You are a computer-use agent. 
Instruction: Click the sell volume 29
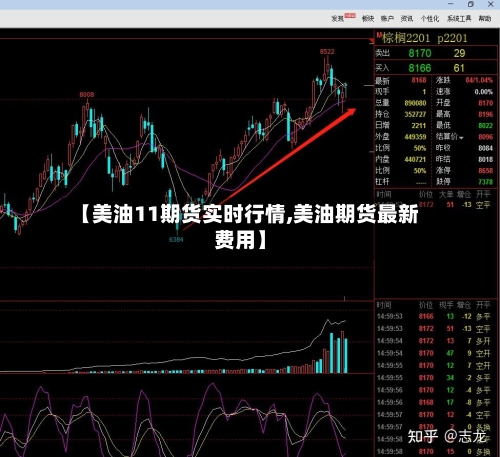[459, 53]
